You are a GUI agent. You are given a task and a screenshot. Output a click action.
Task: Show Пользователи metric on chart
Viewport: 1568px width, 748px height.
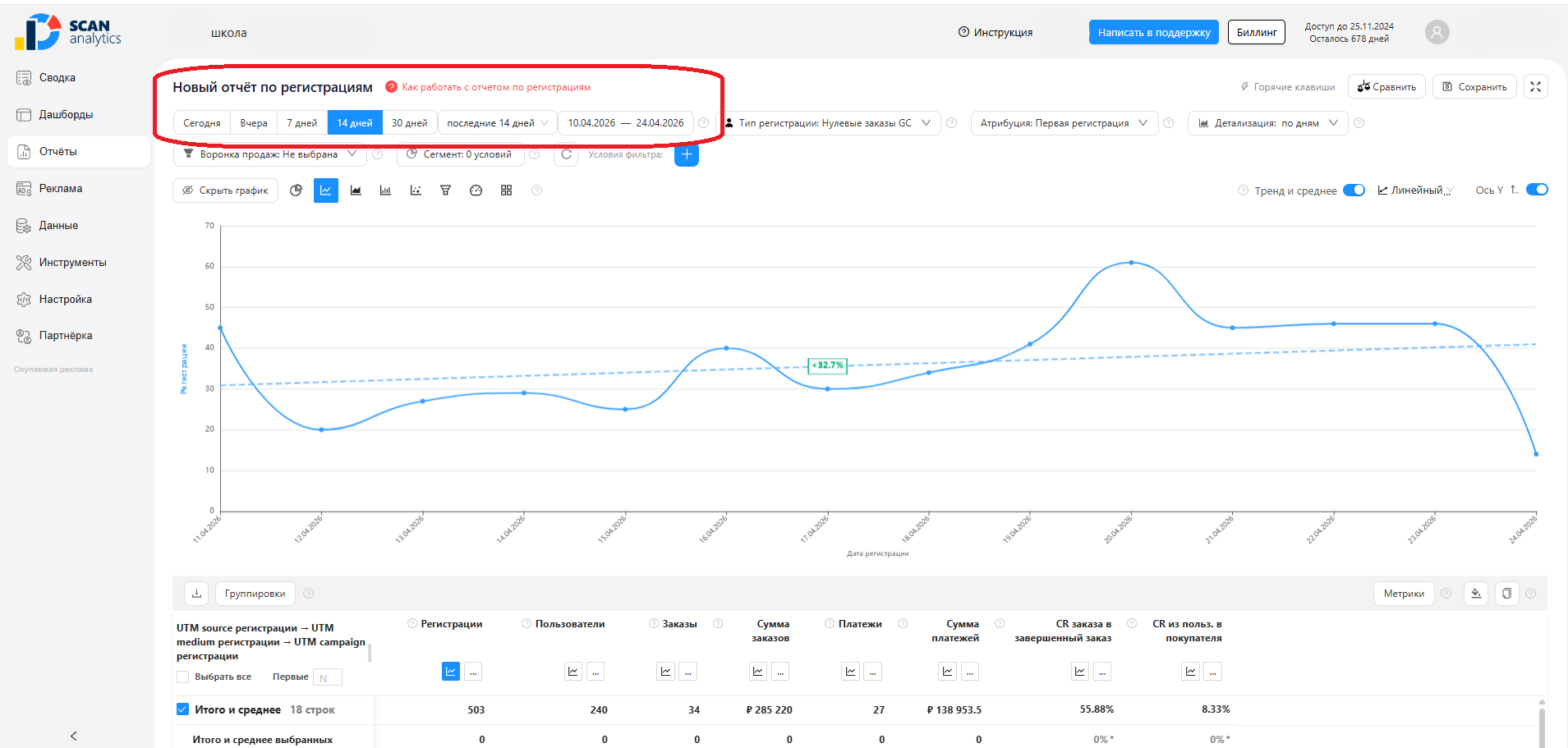click(x=573, y=672)
